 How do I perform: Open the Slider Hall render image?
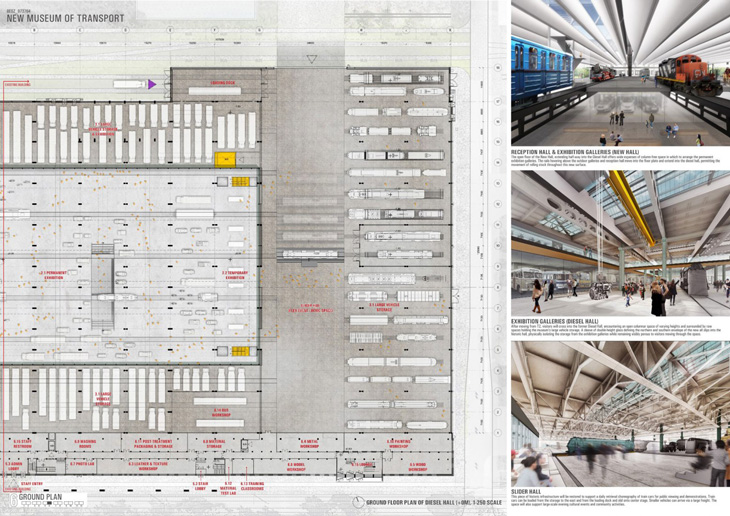pyautogui.click(x=620, y=414)
